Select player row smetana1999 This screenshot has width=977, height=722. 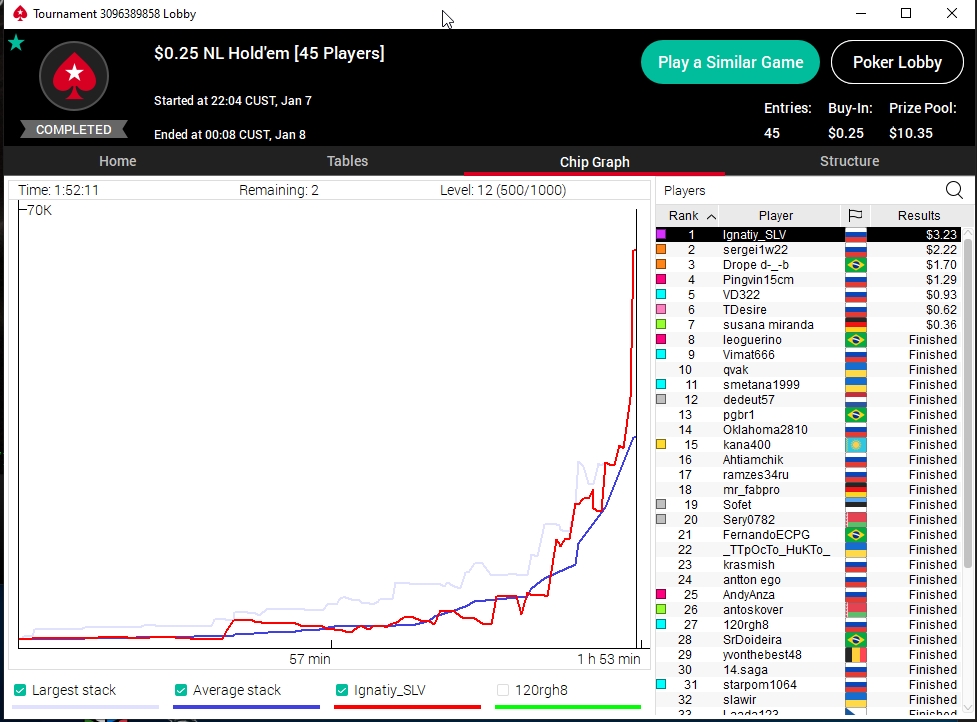808,384
